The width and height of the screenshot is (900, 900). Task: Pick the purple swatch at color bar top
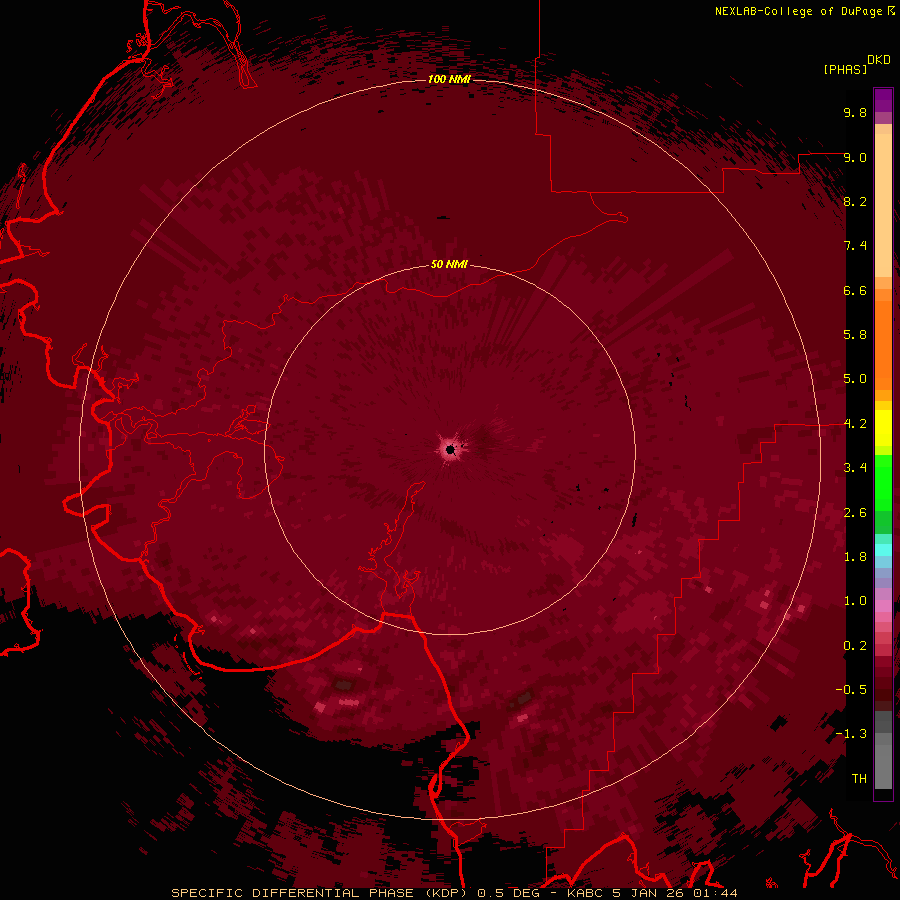tap(883, 100)
